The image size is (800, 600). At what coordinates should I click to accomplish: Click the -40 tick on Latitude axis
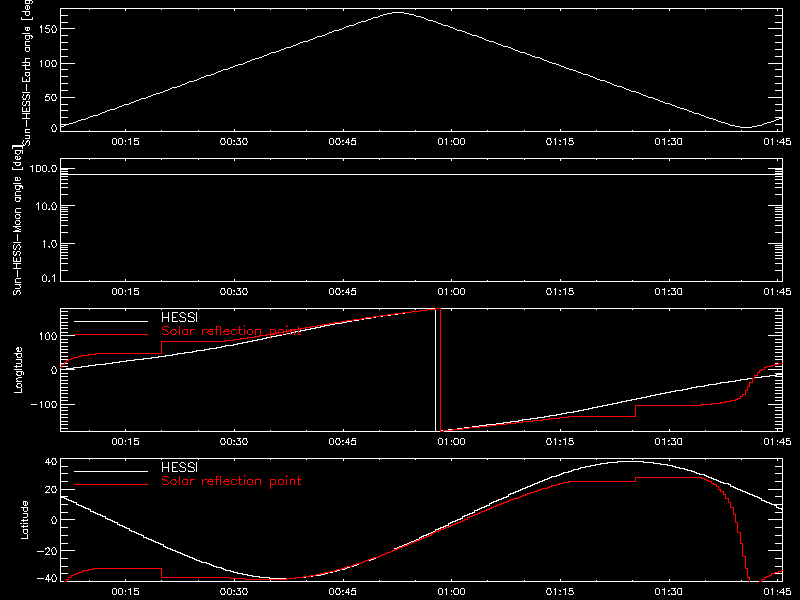click(x=47, y=579)
